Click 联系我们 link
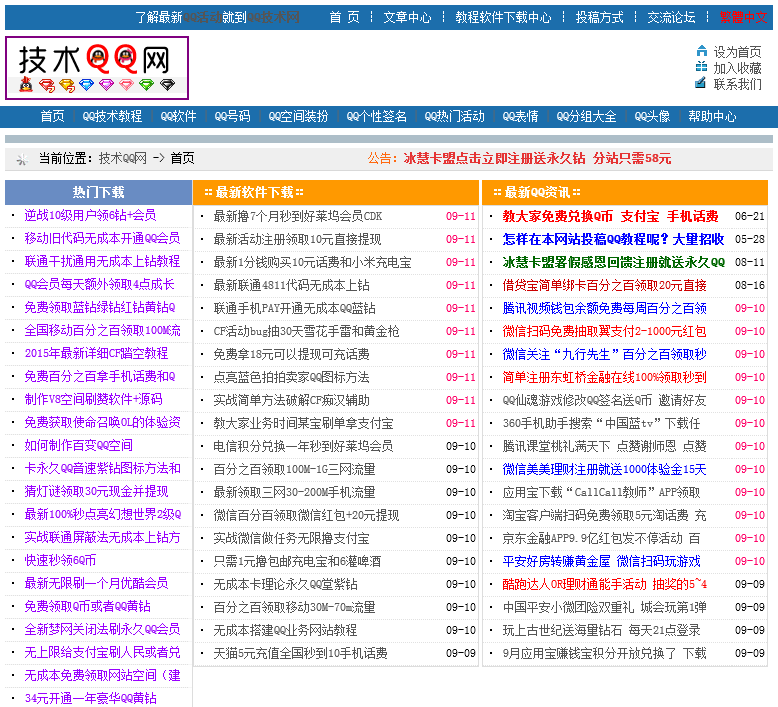Screen dimensions: 778x707 pos(737,83)
